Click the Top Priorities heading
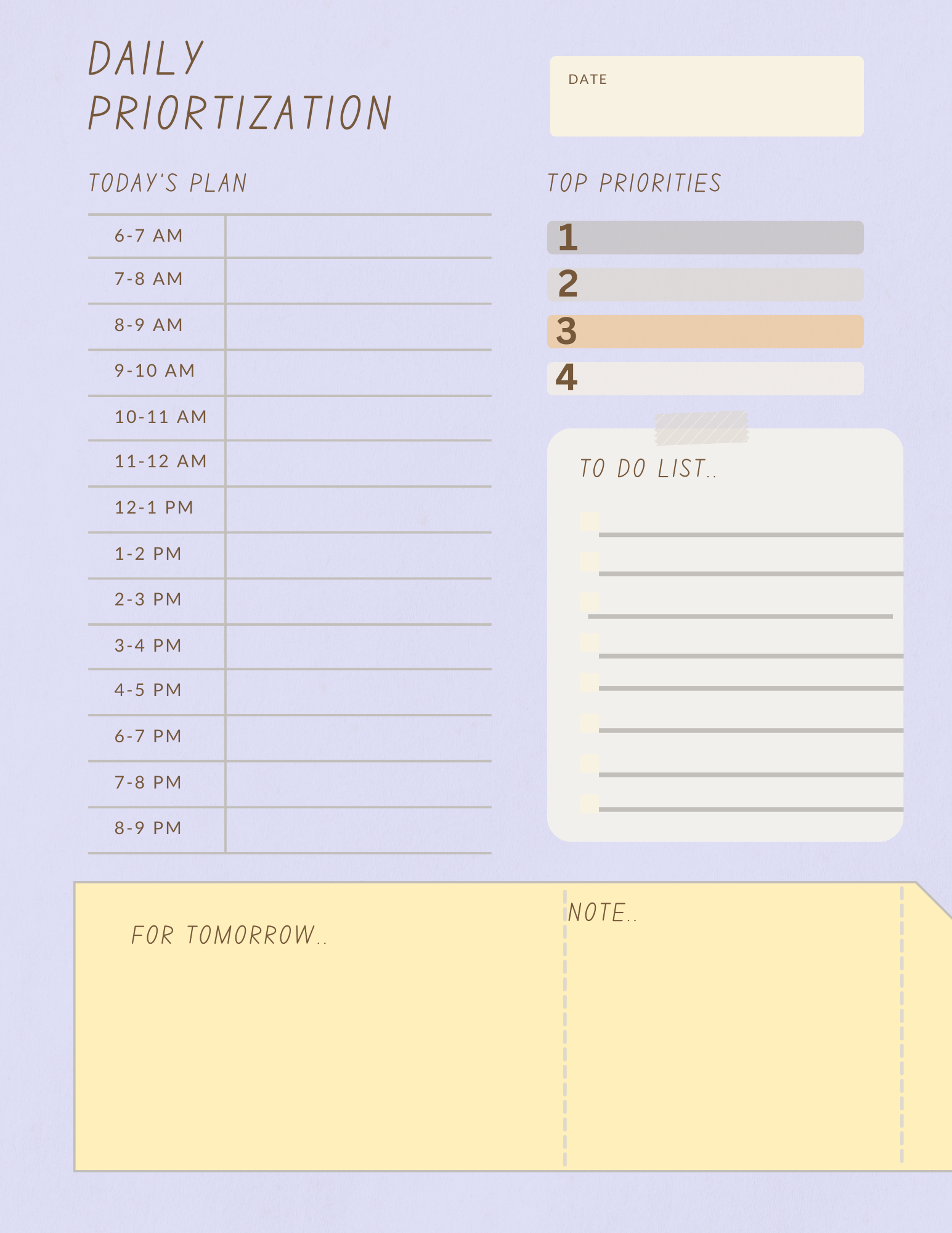This screenshot has width=952, height=1233. pos(634,183)
